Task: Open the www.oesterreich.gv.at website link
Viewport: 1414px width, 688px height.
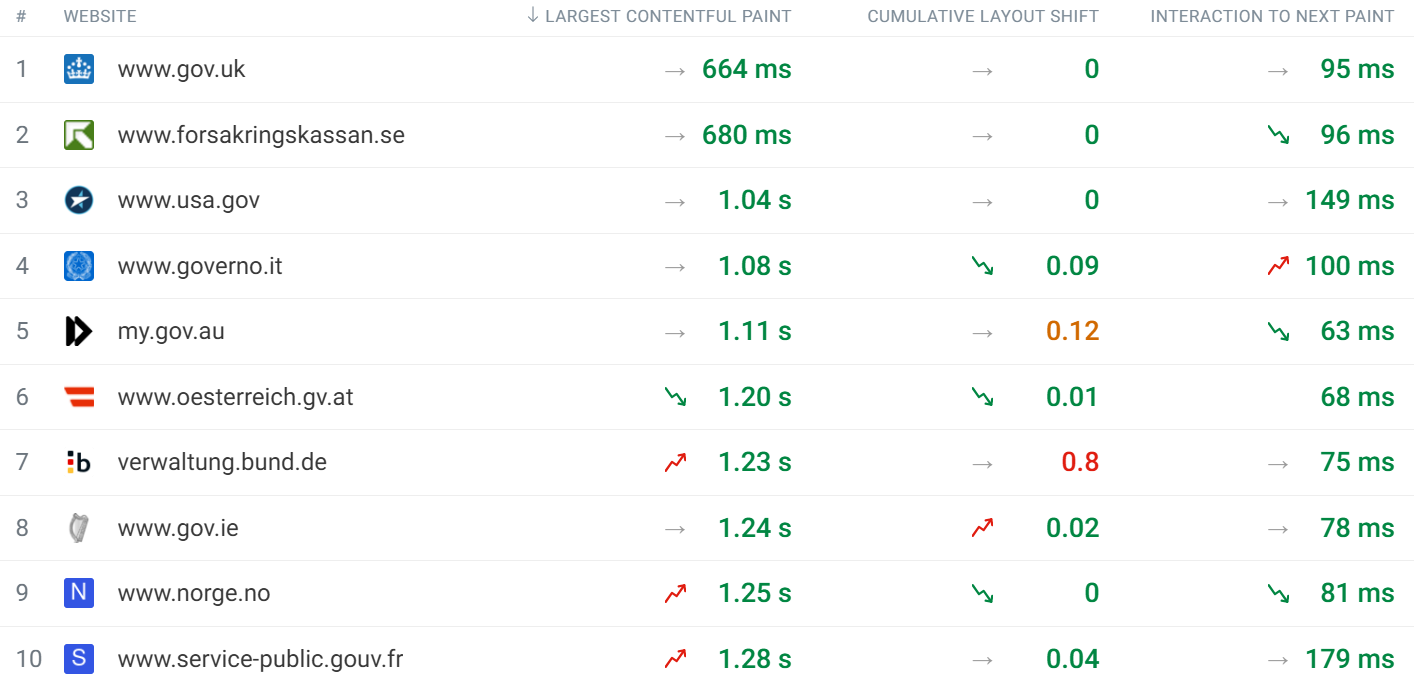Action: tap(236, 397)
